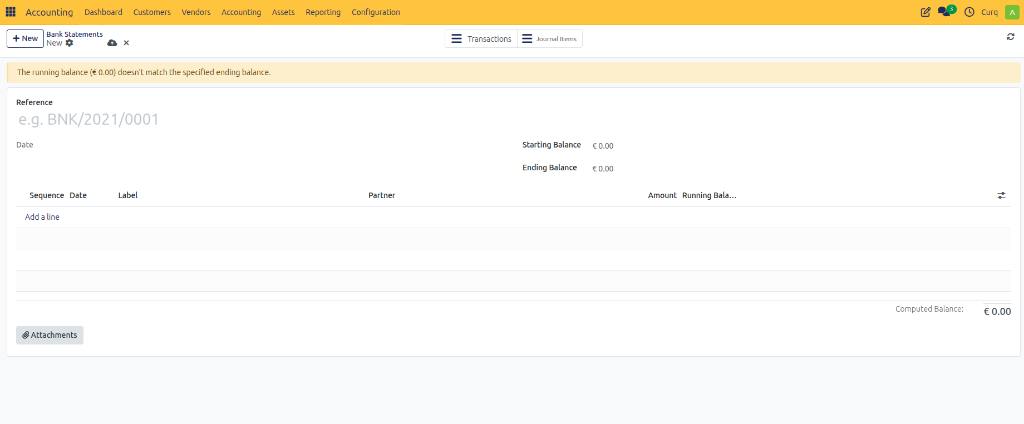Click Add a line link
Image resolution: width=1024 pixels, height=424 pixels.
(x=42, y=217)
